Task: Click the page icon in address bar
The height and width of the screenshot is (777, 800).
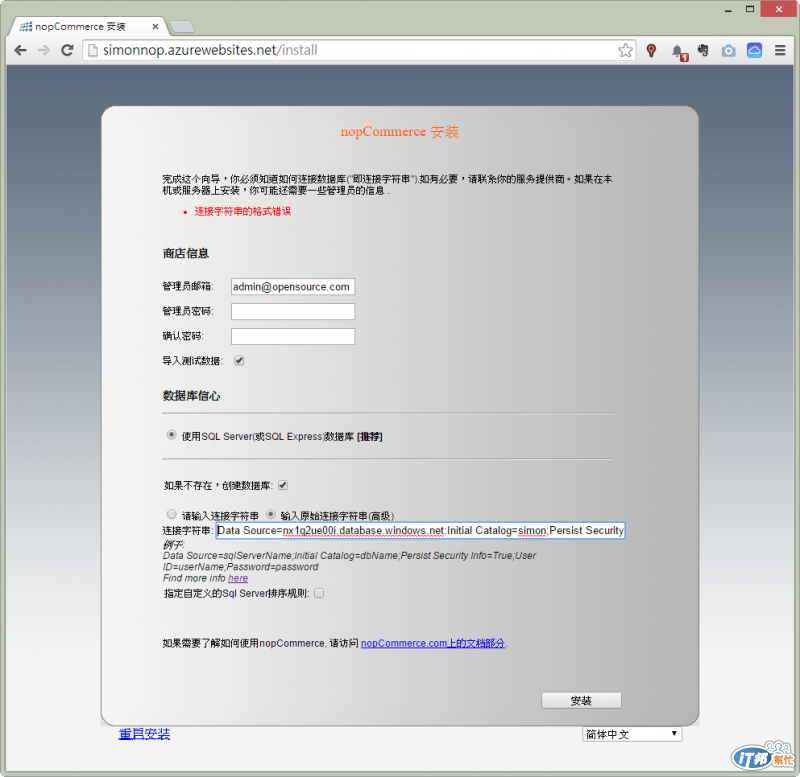Action: coord(92,50)
